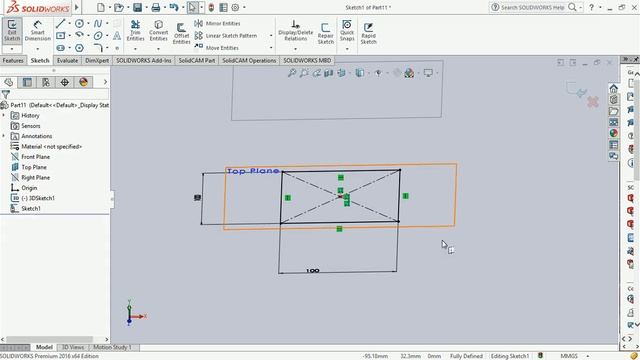Open dropdown arrow next to Open icon
Viewport: 640px width, 360px height.
(128, 7)
